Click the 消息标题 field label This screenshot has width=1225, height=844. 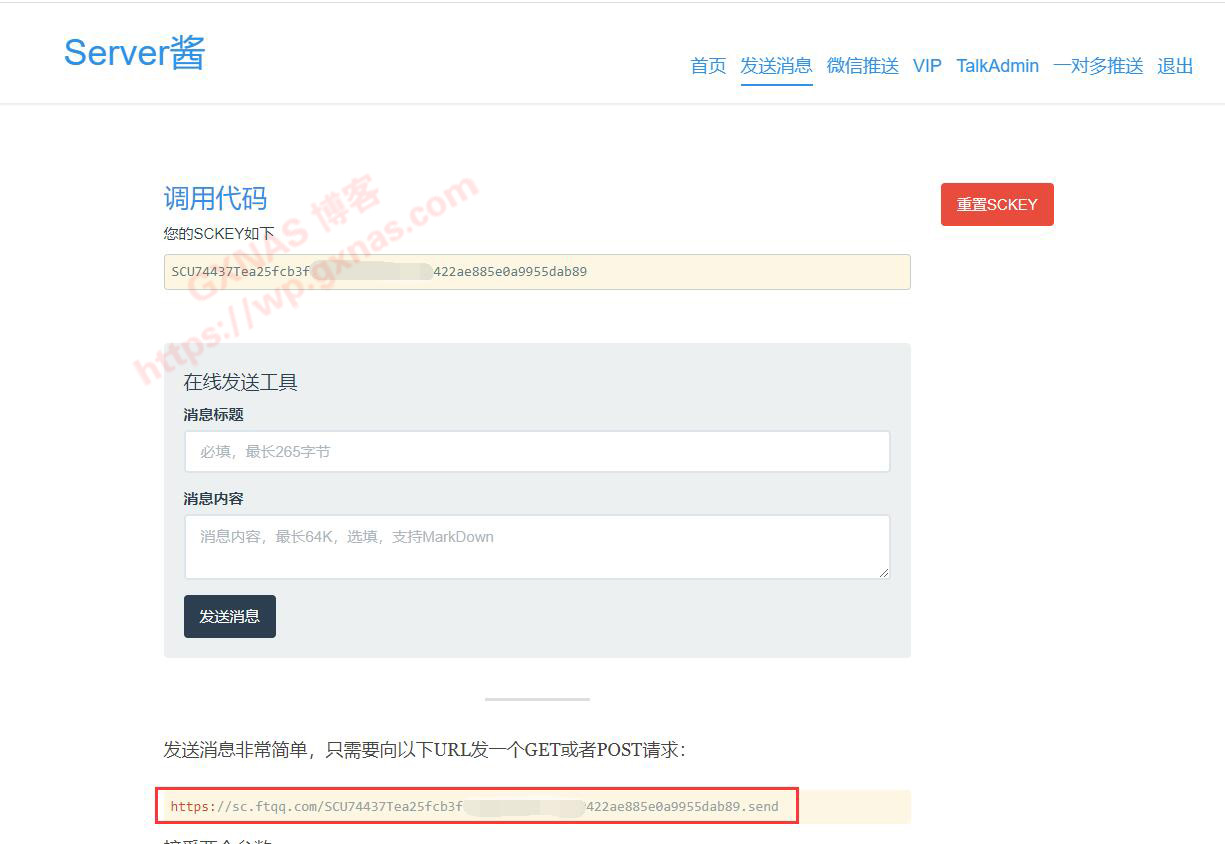[x=213, y=414]
